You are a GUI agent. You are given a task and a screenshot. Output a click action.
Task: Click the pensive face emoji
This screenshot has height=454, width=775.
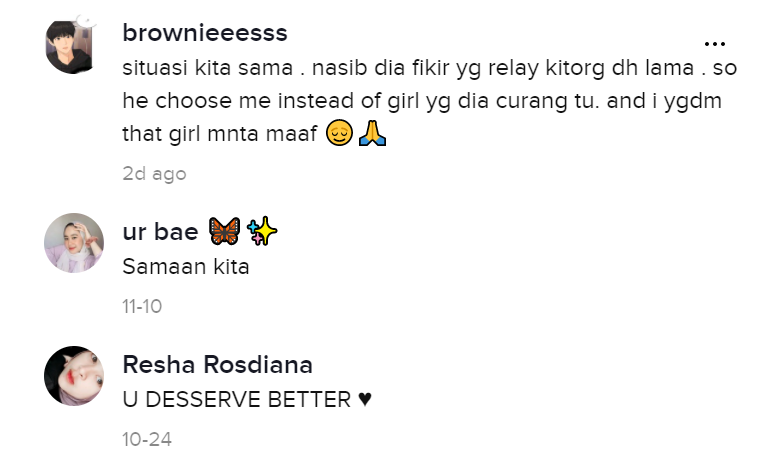tap(339, 133)
